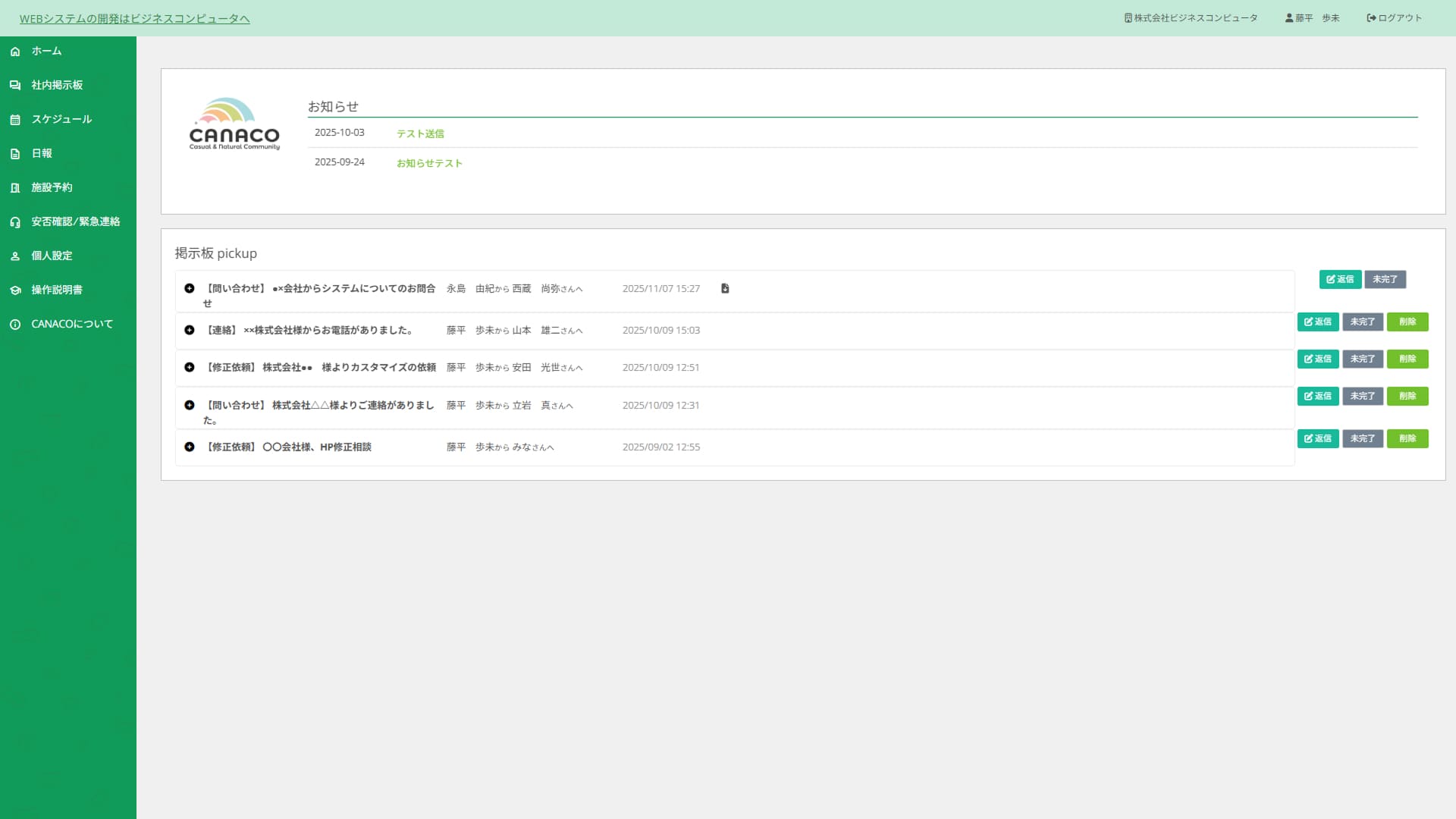The image size is (1456, 819).
Task: Click the CANACOについて info icon
Action: (15, 325)
